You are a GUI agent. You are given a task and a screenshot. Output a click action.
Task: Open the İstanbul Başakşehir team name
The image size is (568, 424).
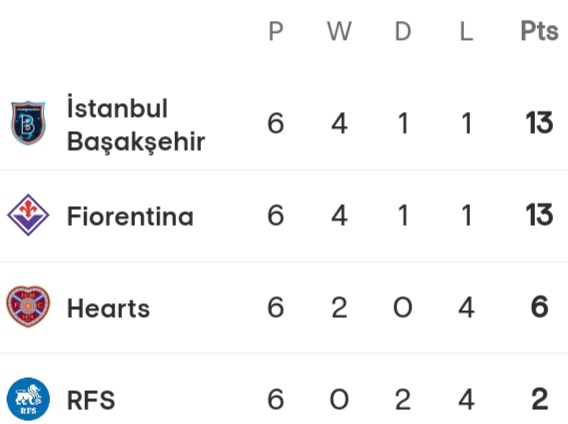[x=136, y=124]
